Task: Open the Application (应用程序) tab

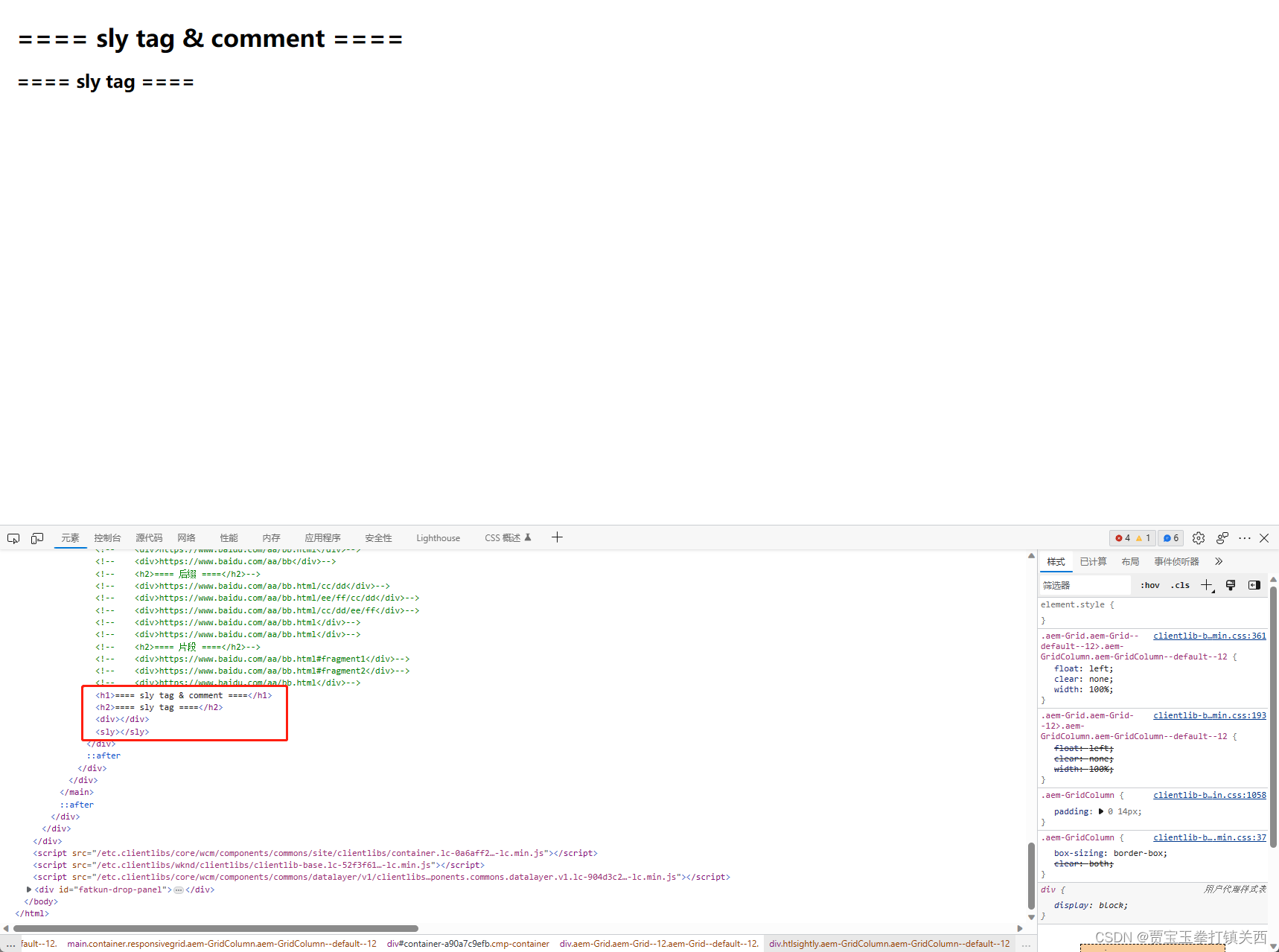Action: point(322,538)
